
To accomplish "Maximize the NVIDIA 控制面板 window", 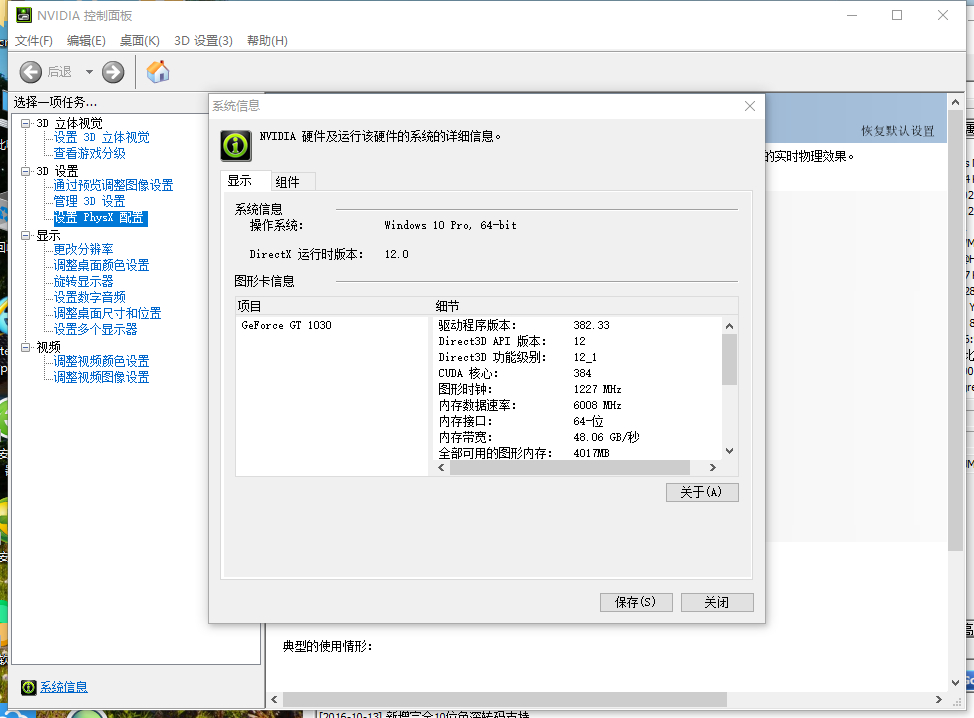I will click(x=897, y=15).
